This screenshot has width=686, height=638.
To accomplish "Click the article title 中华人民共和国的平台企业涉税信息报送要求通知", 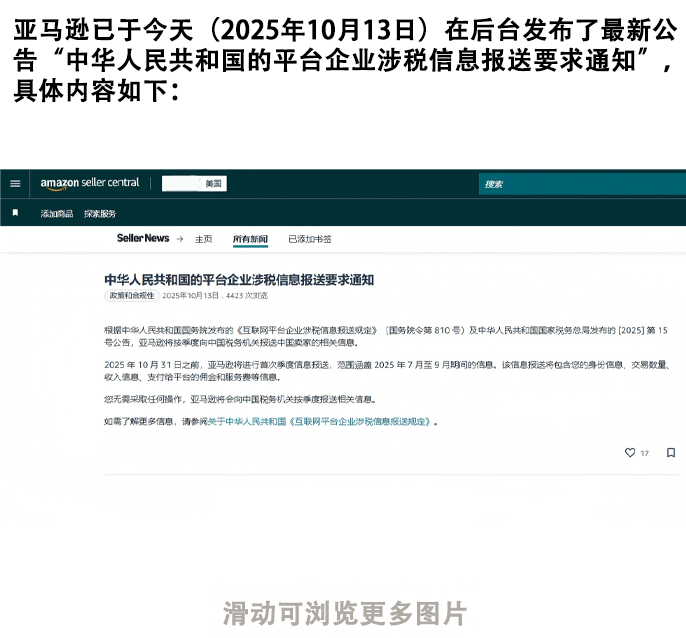I will click(239, 280).
